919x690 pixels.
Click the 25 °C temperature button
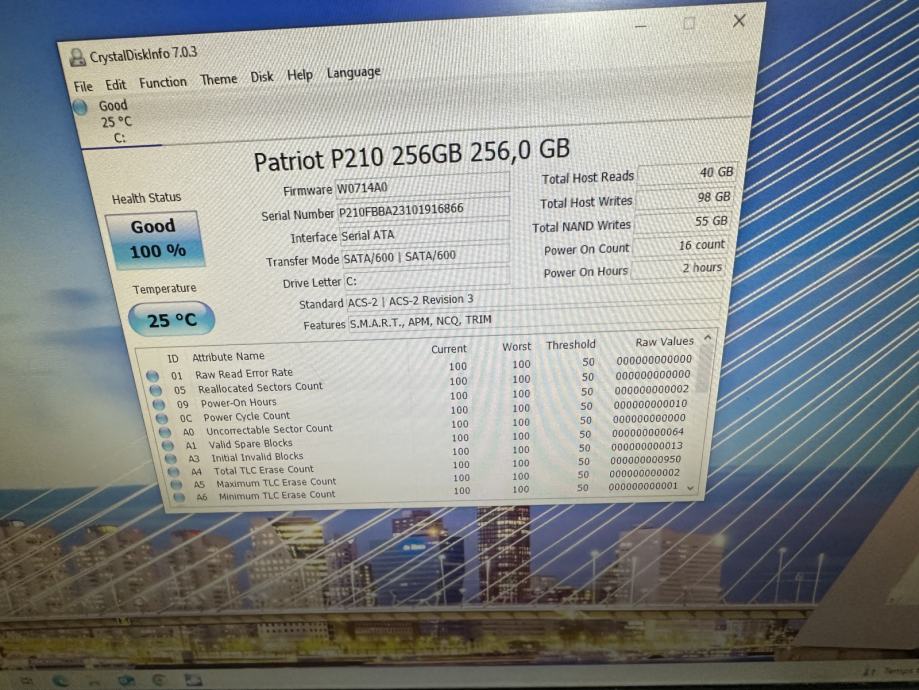pos(171,319)
